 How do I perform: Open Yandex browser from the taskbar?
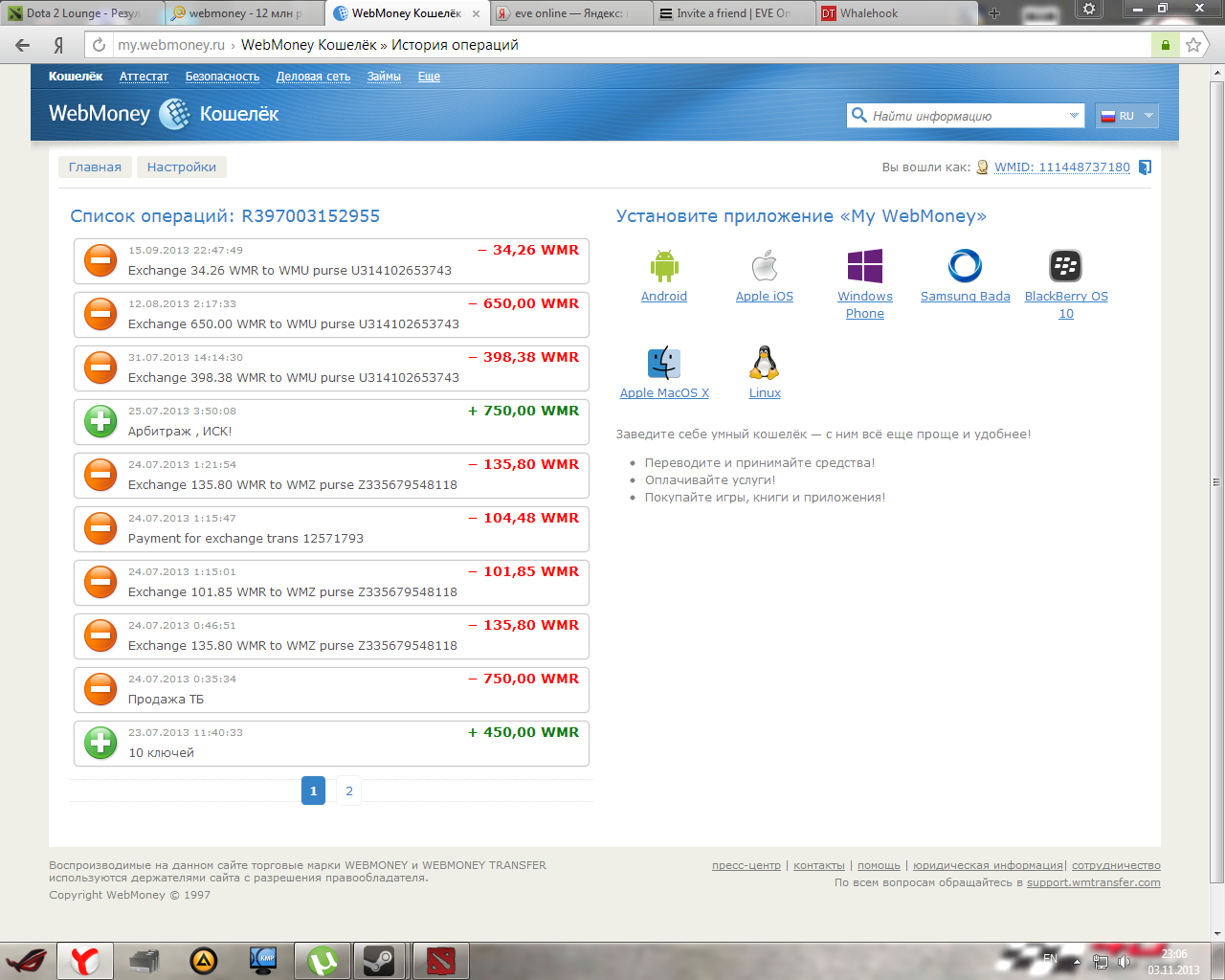(85, 961)
